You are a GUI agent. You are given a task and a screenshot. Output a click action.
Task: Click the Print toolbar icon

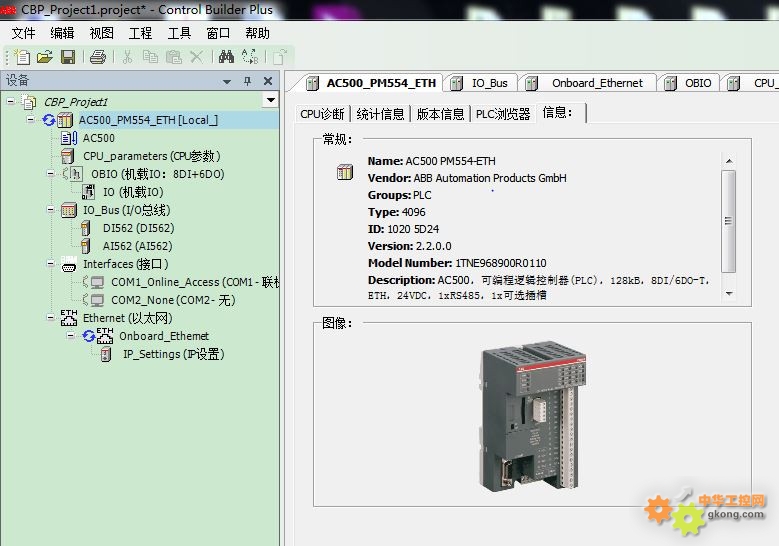[x=98, y=57]
